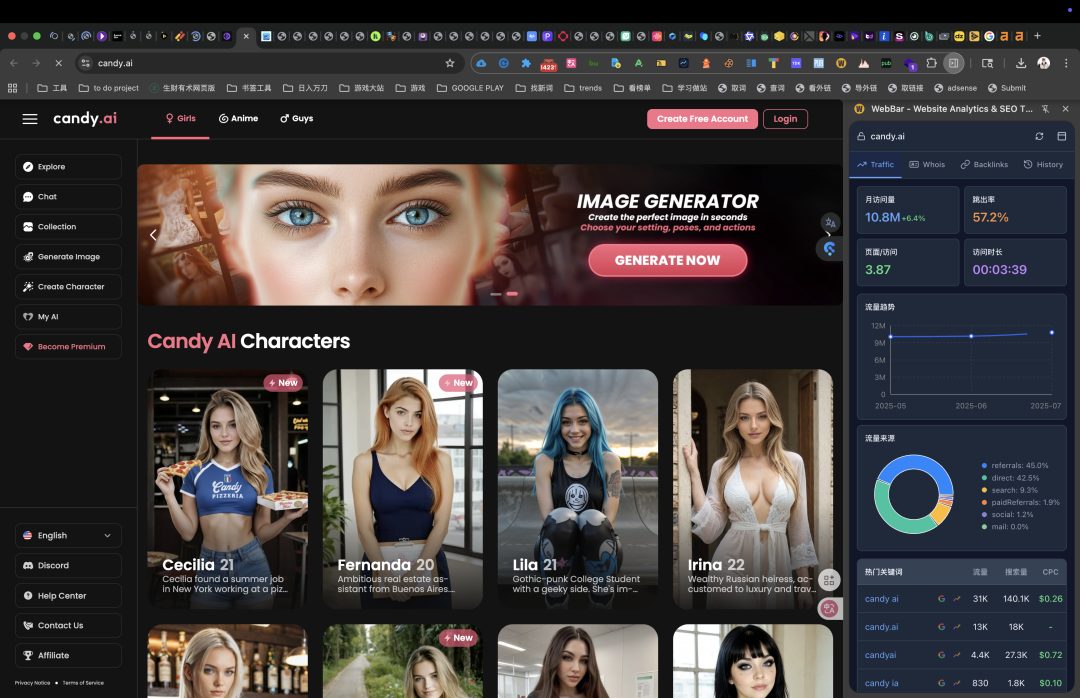Click the 'Submit' bookmark
This screenshot has width=1080, height=698.
coord(1007,88)
